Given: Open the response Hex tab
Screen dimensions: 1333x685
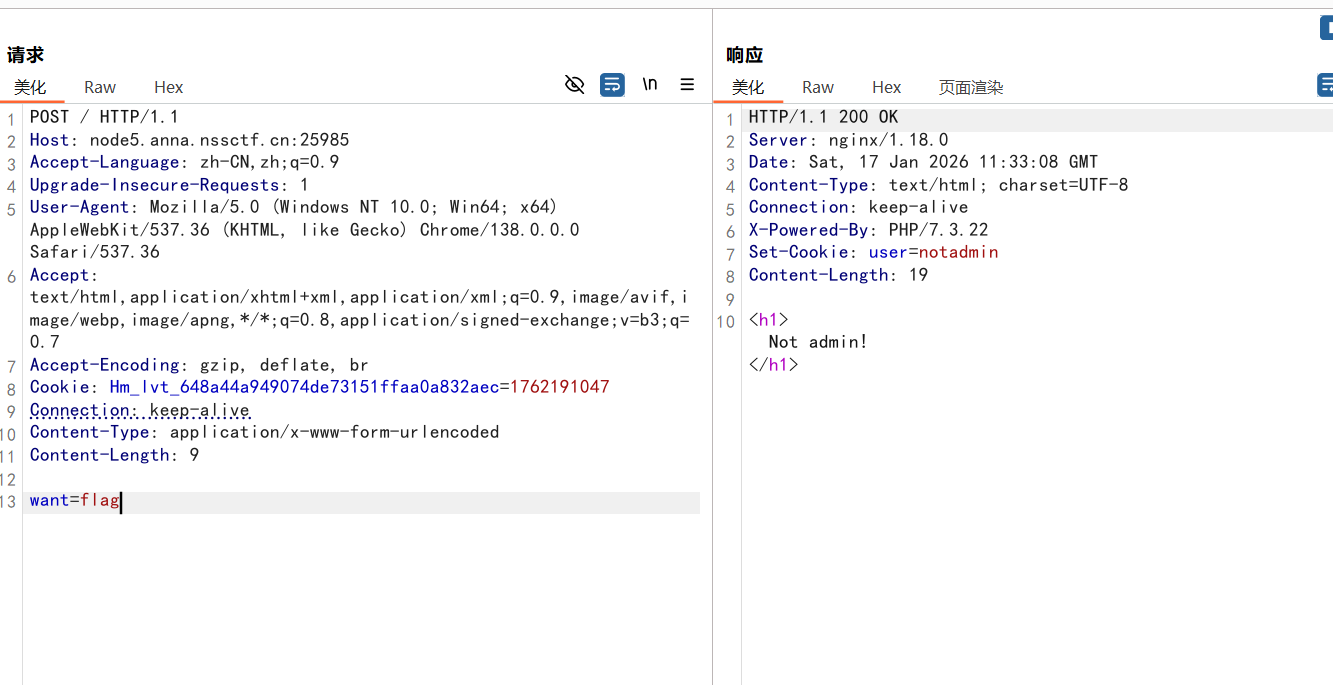Looking at the screenshot, I should point(886,87).
